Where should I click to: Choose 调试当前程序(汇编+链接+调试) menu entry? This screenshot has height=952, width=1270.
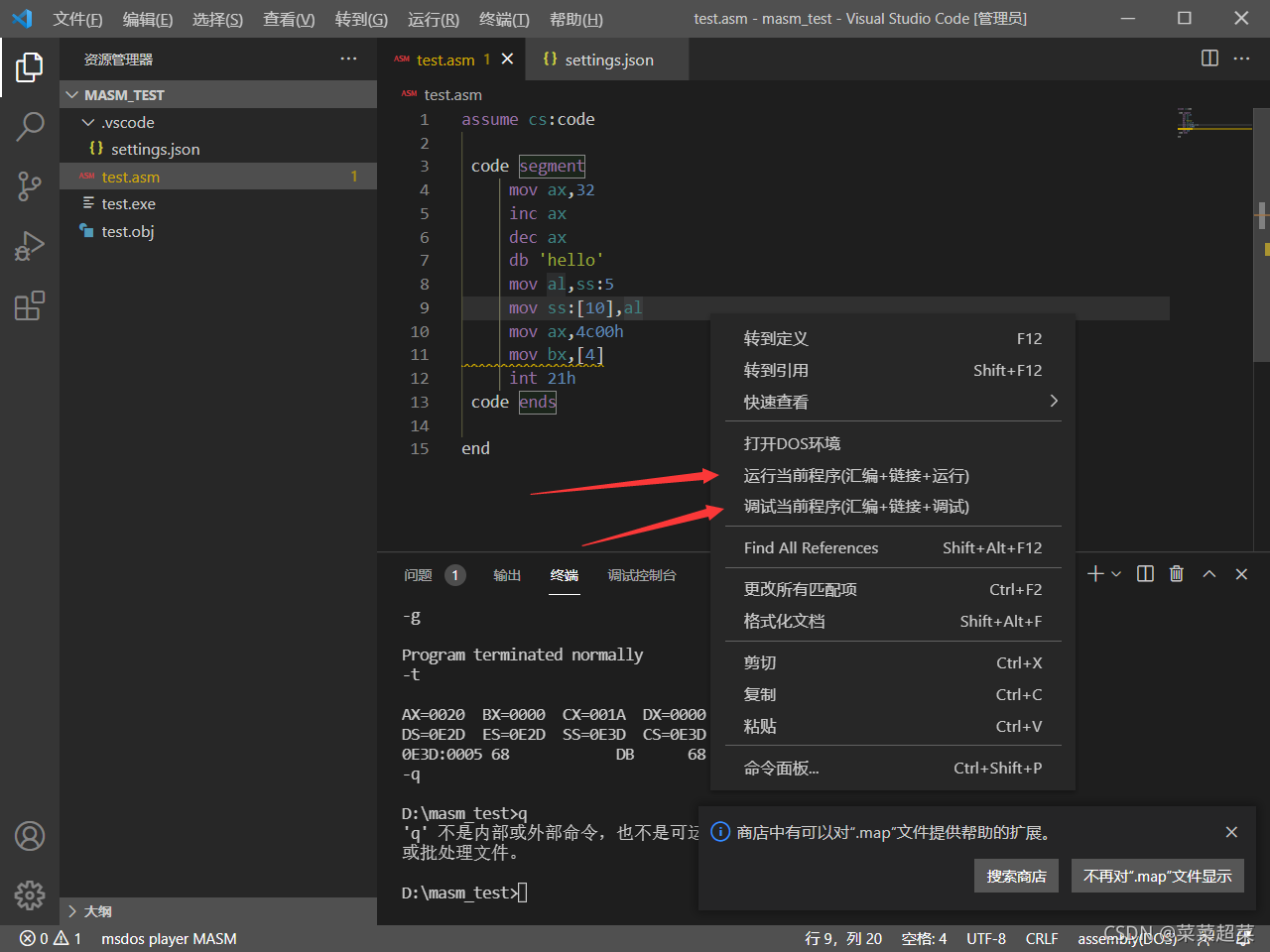coord(893,506)
